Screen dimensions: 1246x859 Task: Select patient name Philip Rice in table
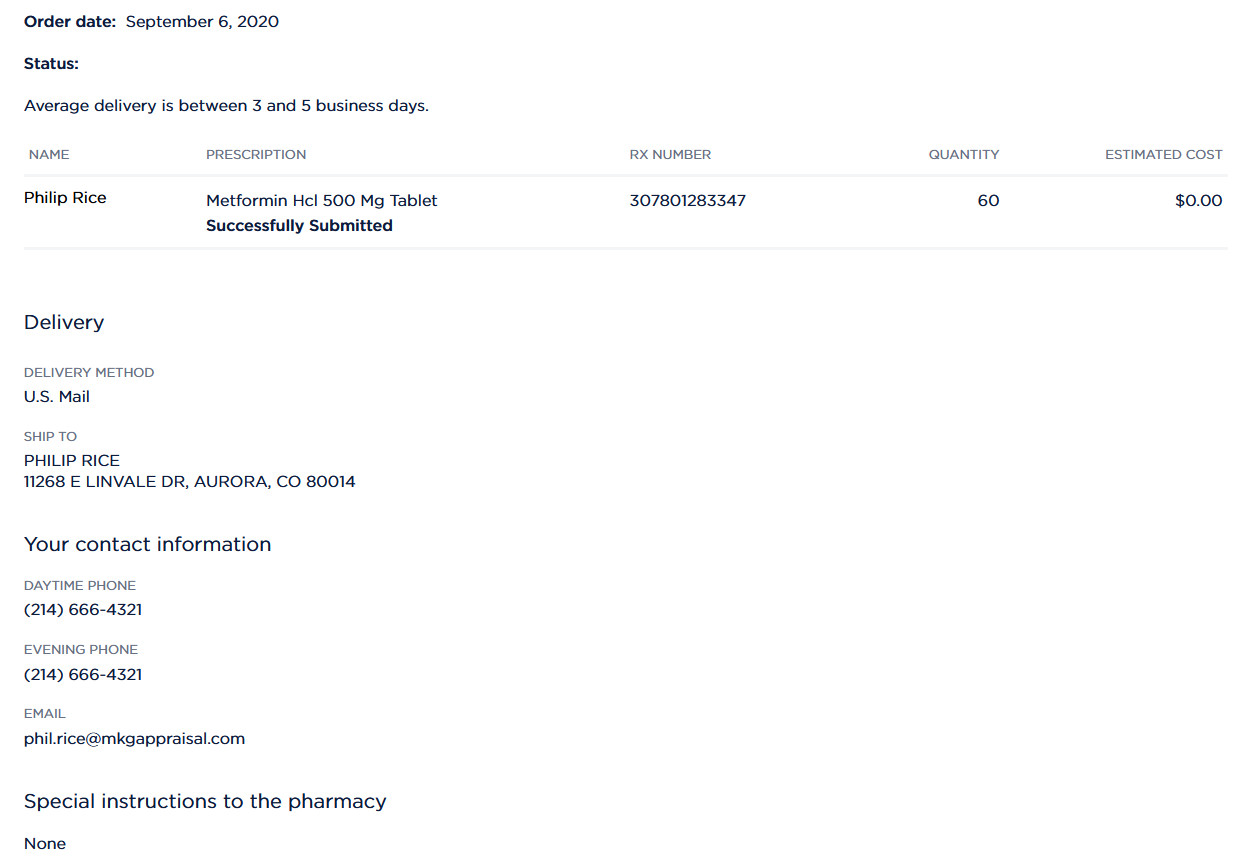(65, 198)
